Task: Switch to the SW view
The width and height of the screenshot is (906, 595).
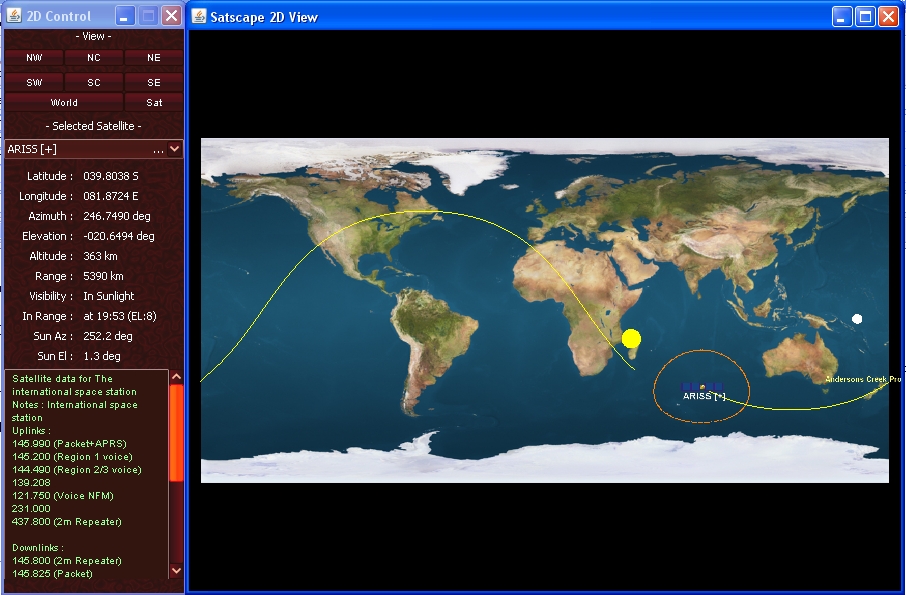Action: click(35, 82)
